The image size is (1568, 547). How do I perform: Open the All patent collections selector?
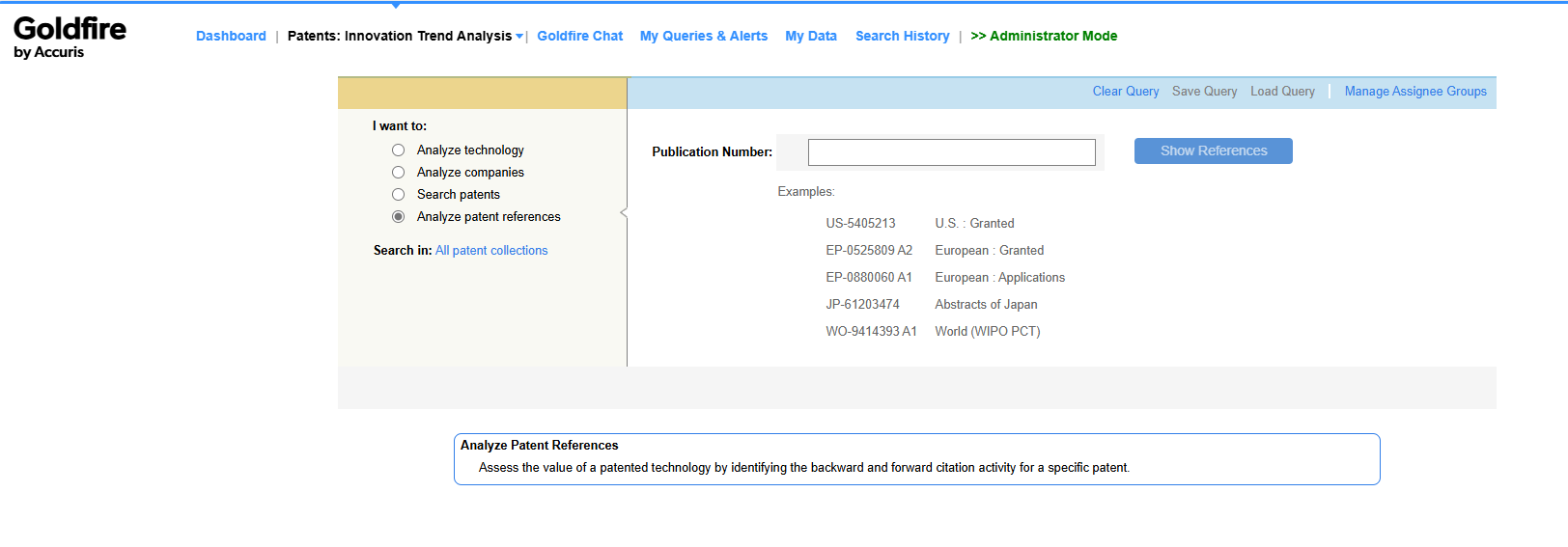[490, 251]
